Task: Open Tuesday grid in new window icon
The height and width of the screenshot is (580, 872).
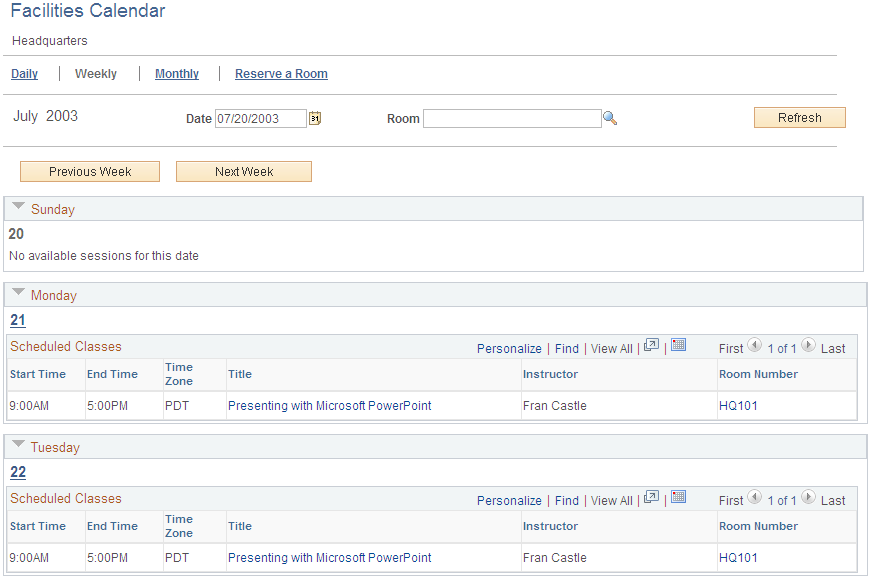Action: (x=651, y=498)
